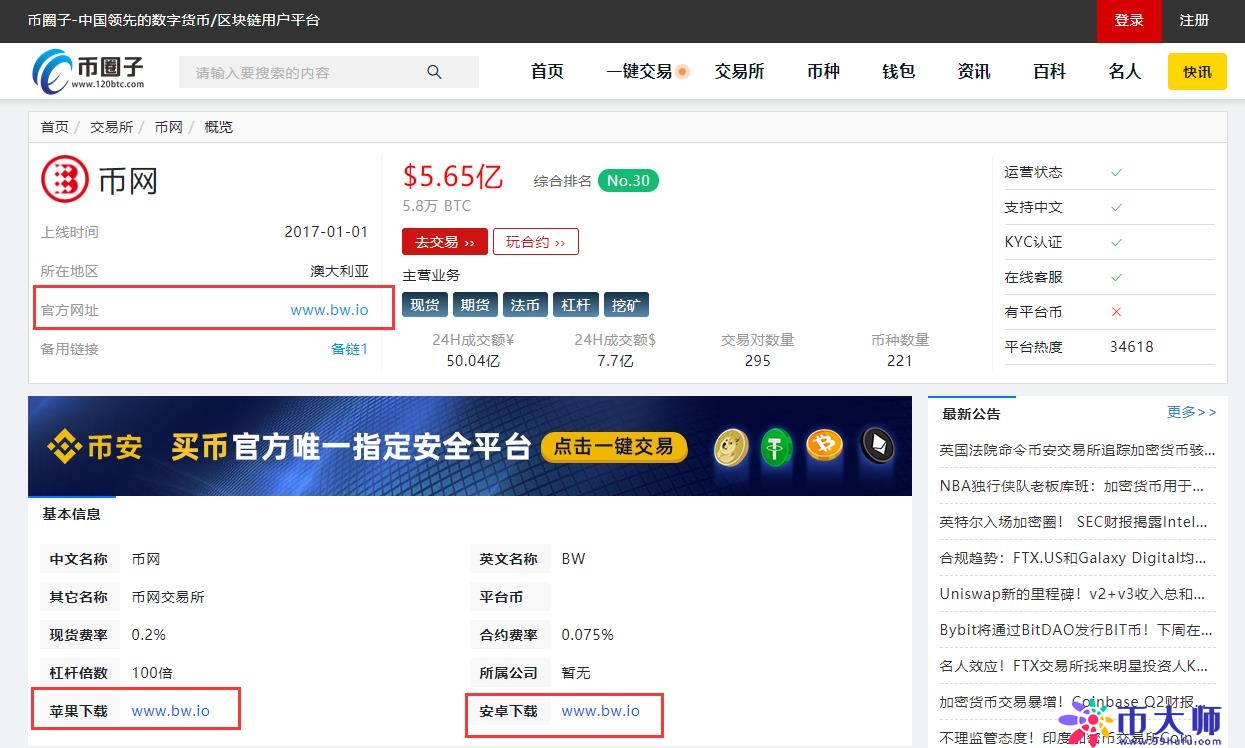Click the No.30 ranking badge
This screenshot has width=1245, height=748.
(x=628, y=181)
